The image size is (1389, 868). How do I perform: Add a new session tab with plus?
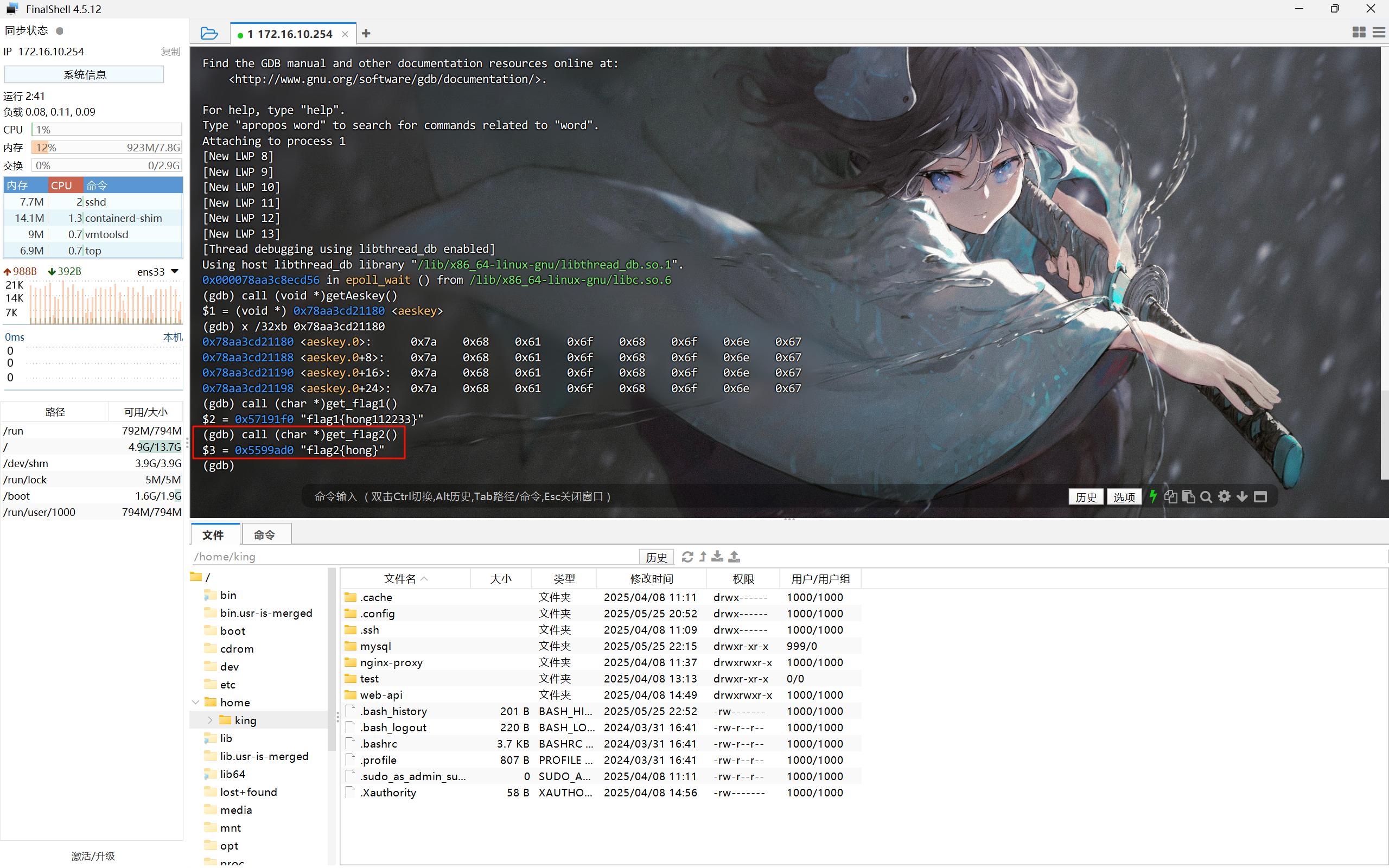pos(366,34)
